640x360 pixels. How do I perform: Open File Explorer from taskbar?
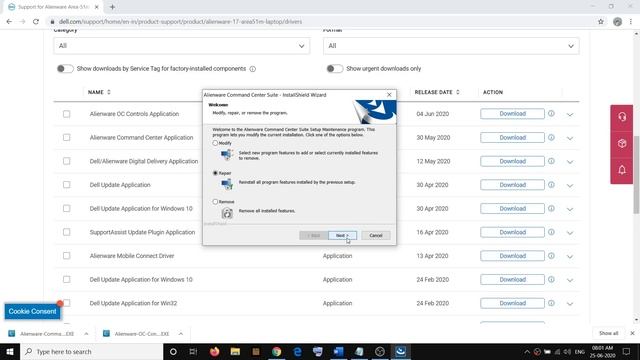pyautogui.click(x=235, y=351)
